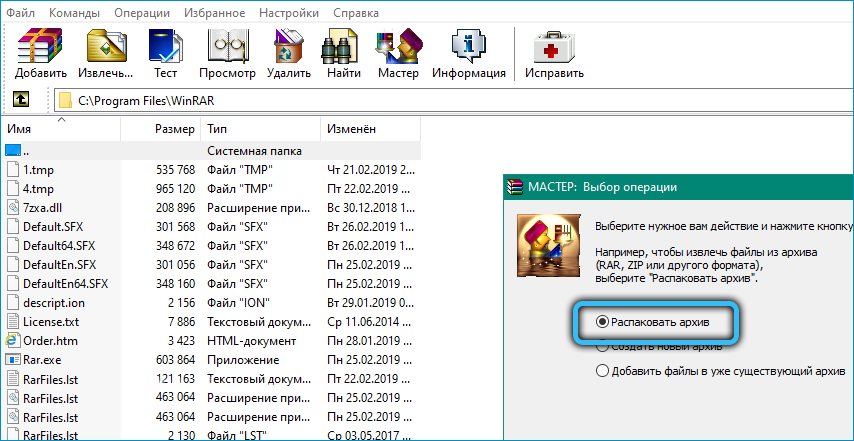Select the Rar.exe application icon
854x441 pixels.
point(13,360)
